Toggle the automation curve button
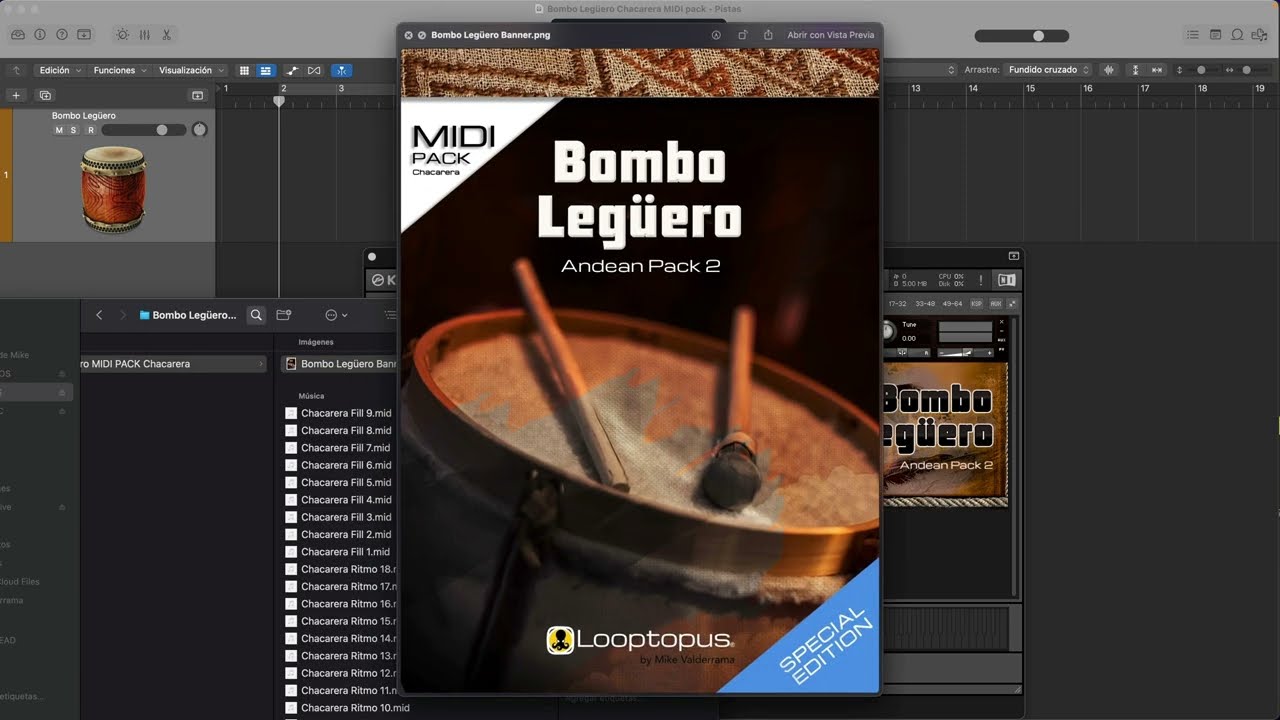Image resolution: width=1280 pixels, height=720 pixels. (x=292, y=70)
